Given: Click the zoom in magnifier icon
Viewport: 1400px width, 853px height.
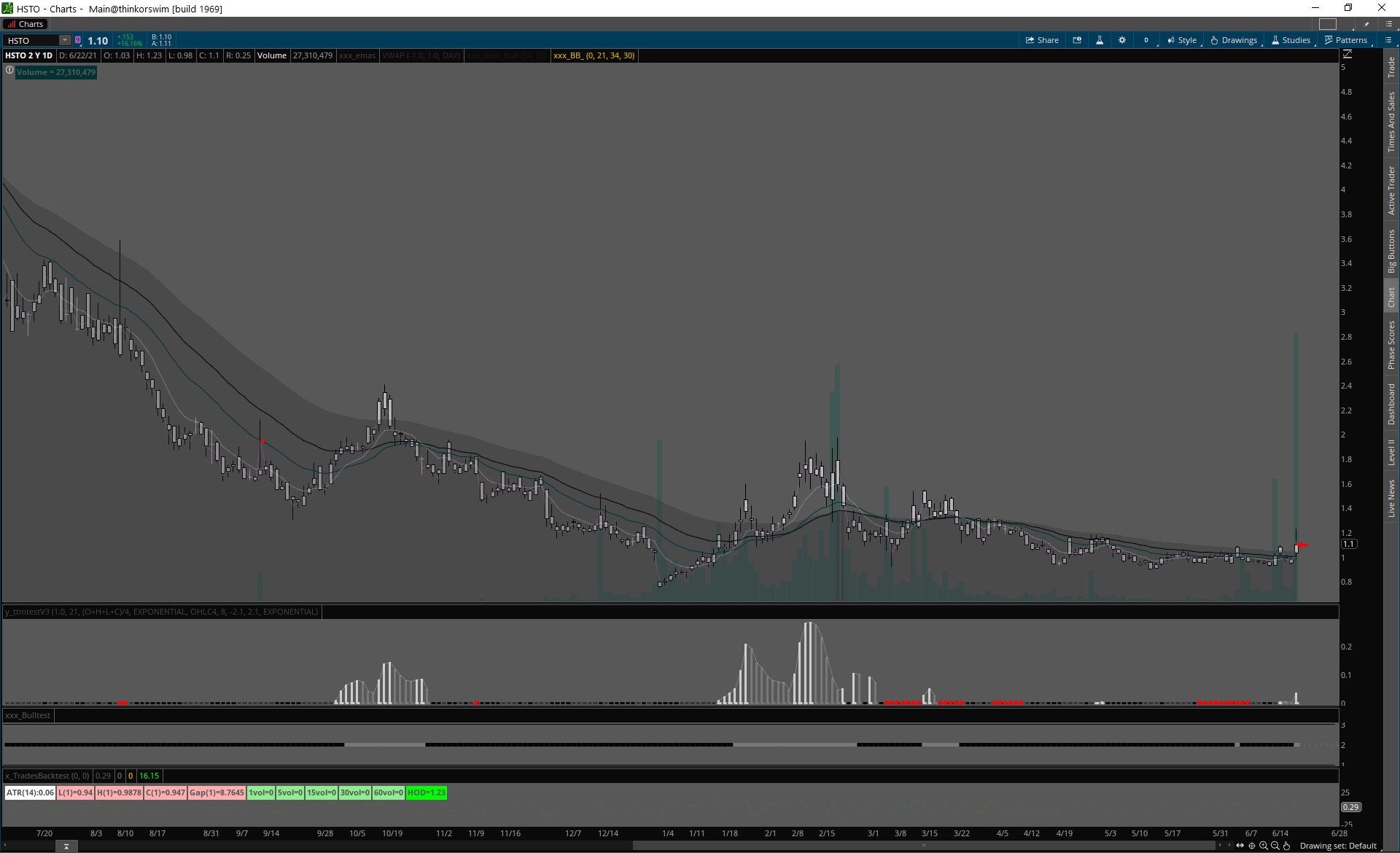Looking at the screenshot, I should click(x=1264, y=846).
